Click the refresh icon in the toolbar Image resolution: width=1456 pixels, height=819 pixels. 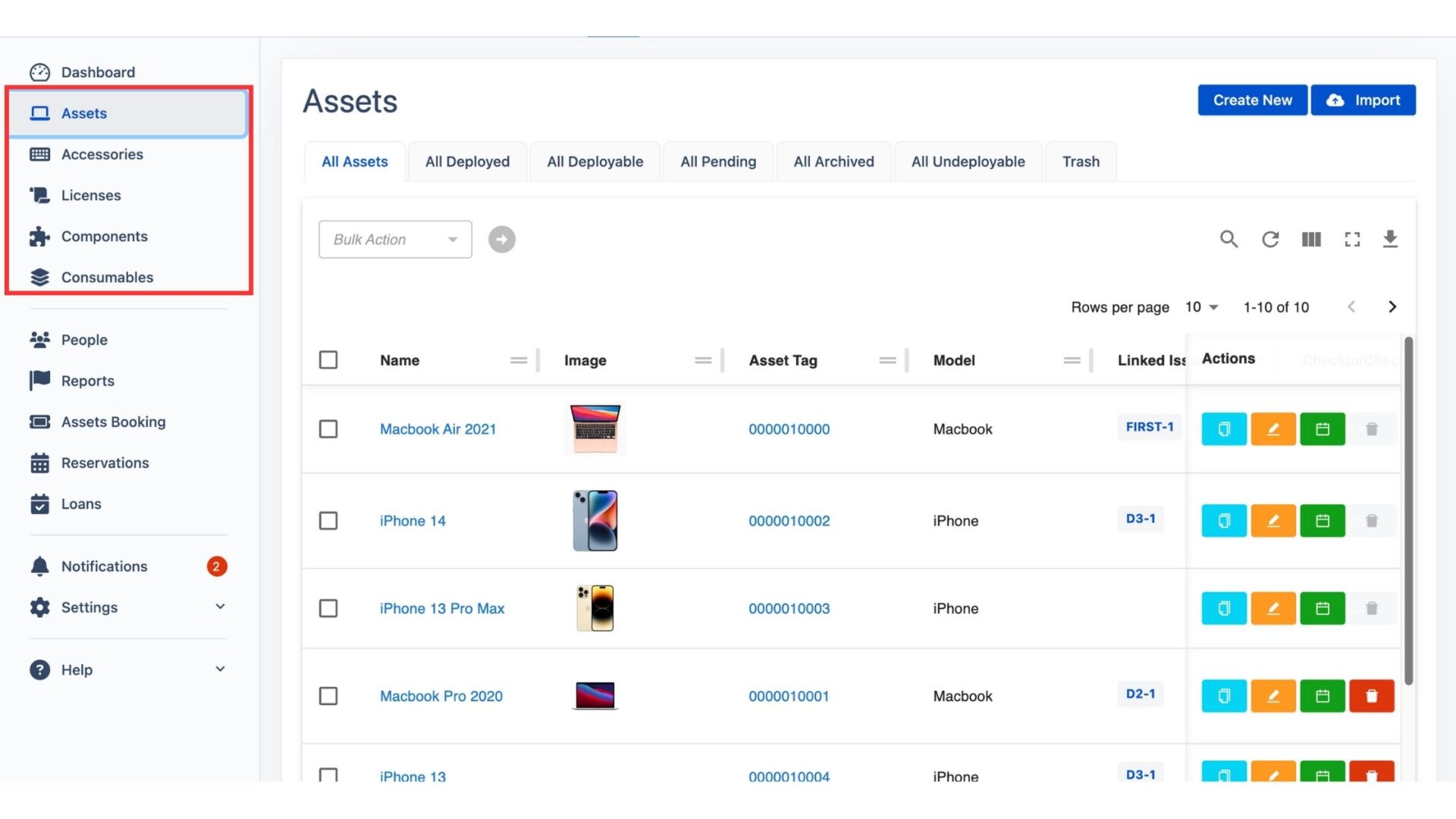tap(1270, 239)
